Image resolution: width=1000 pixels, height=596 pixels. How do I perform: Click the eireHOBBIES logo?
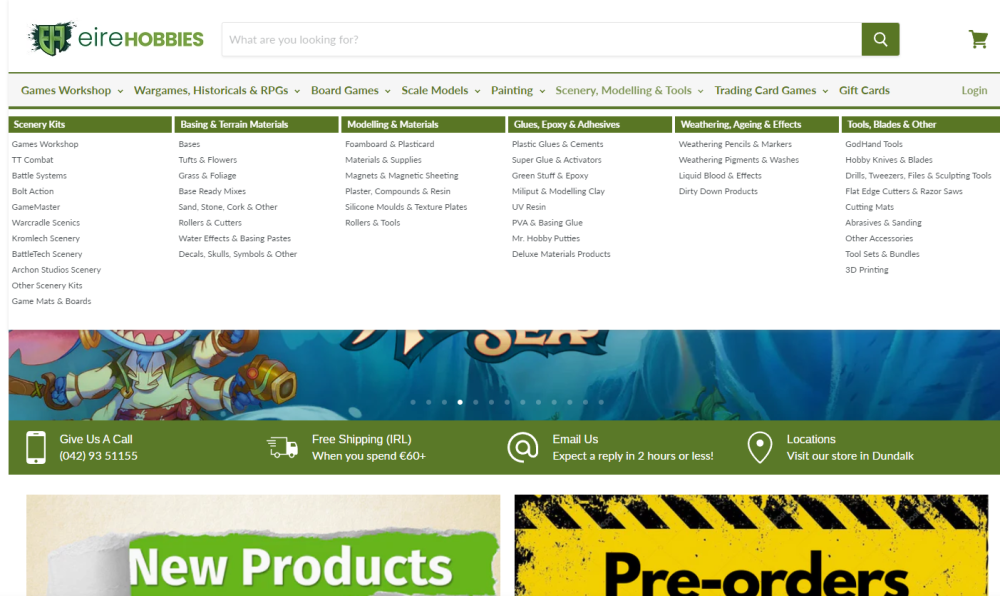pos(115,38)
